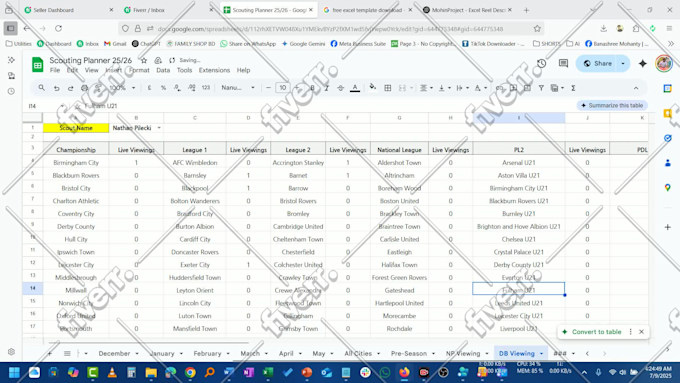
Task: Get add-ons with plus icon
Action: point(667,227)
